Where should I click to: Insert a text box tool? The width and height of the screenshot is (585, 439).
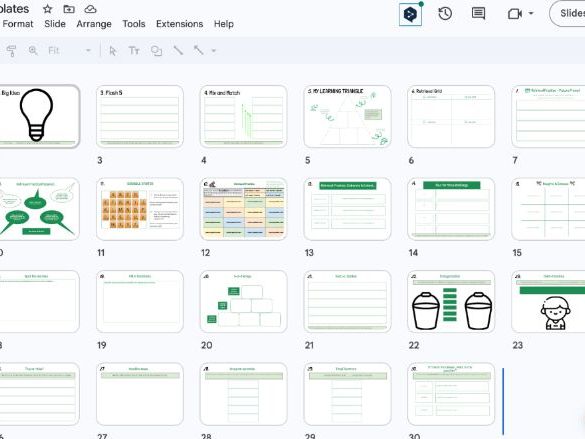(134, 50)
